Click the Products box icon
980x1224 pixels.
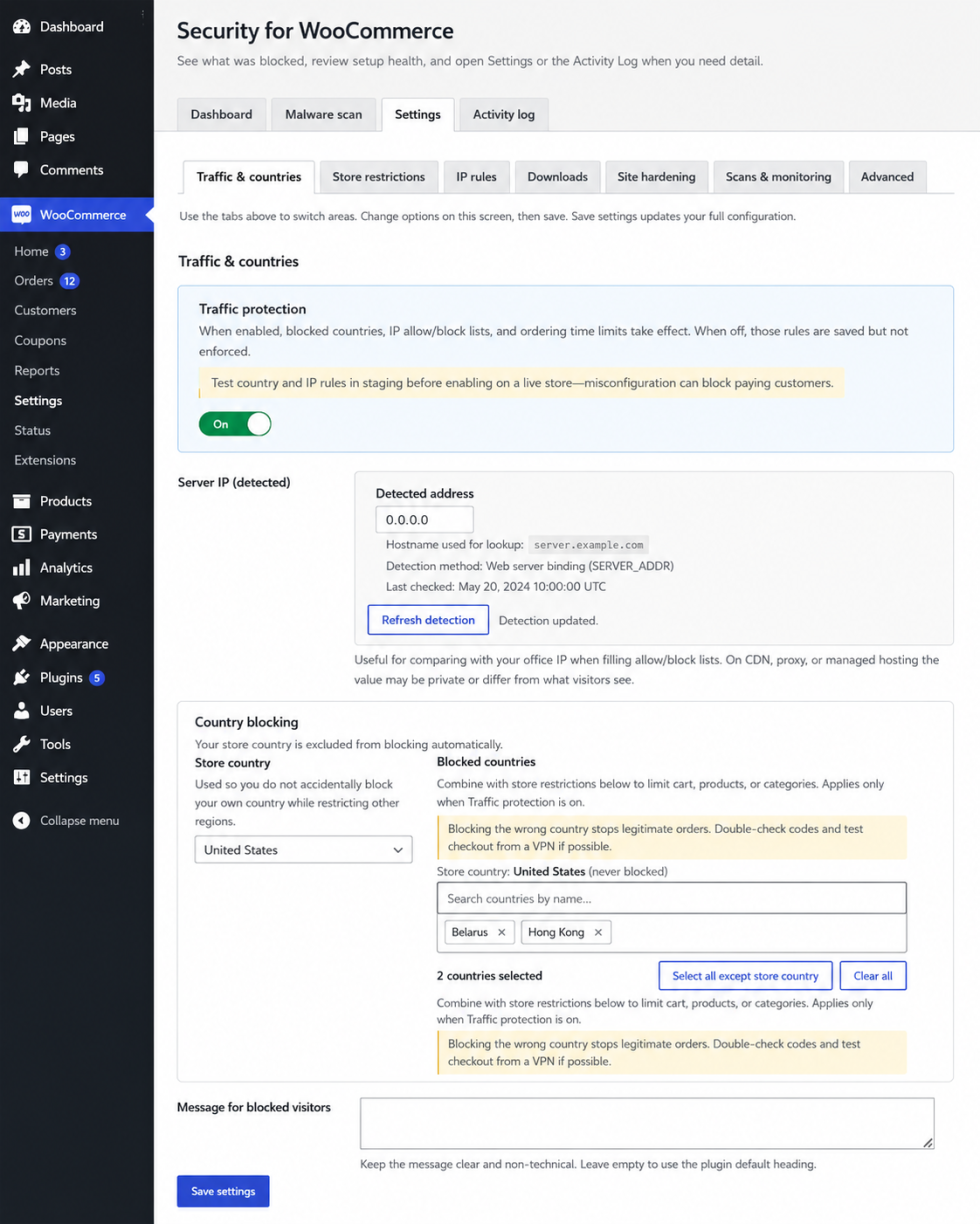click(x=21, y=501)
